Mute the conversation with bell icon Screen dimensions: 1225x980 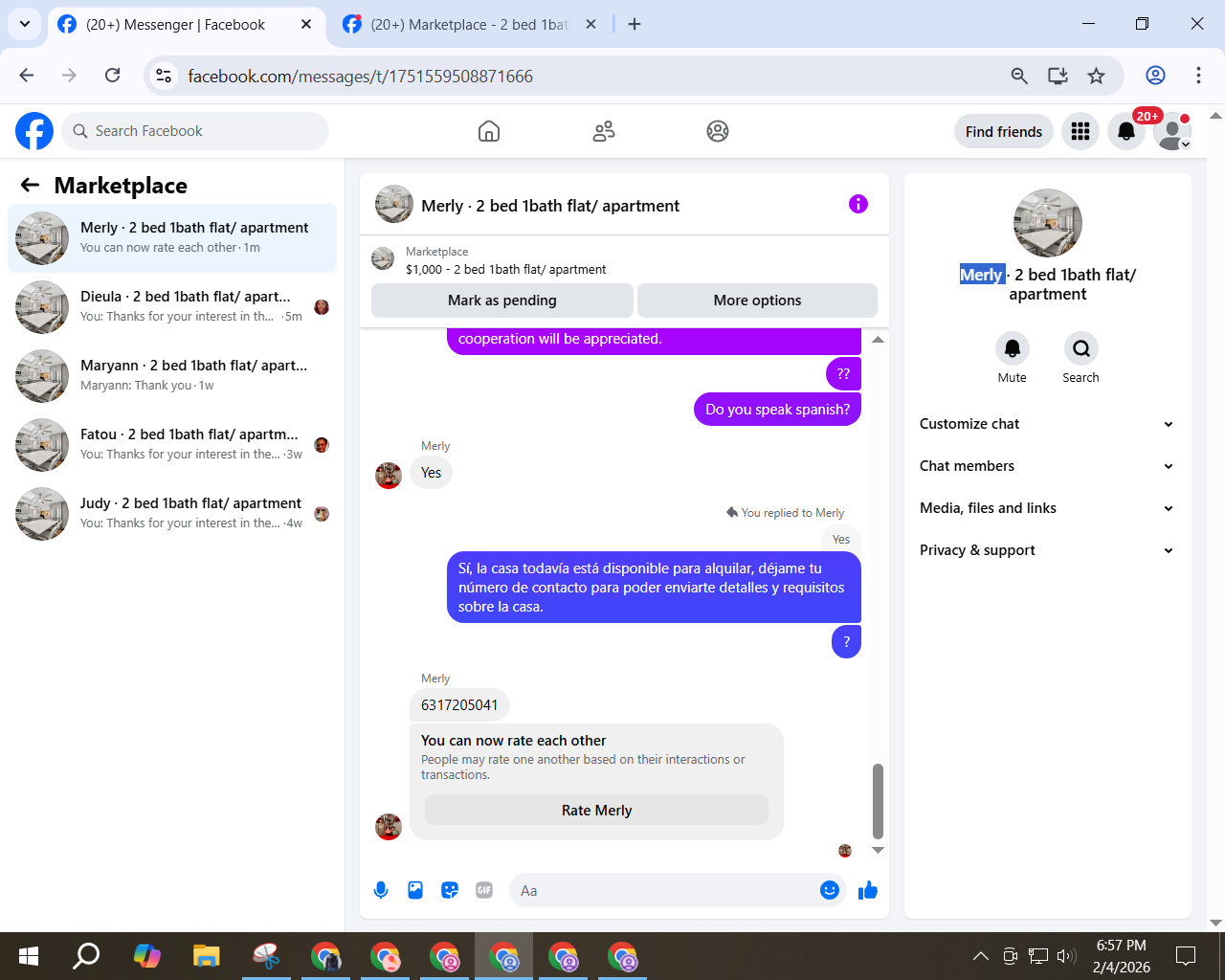pyautogui.click(x=1013, y=348)
